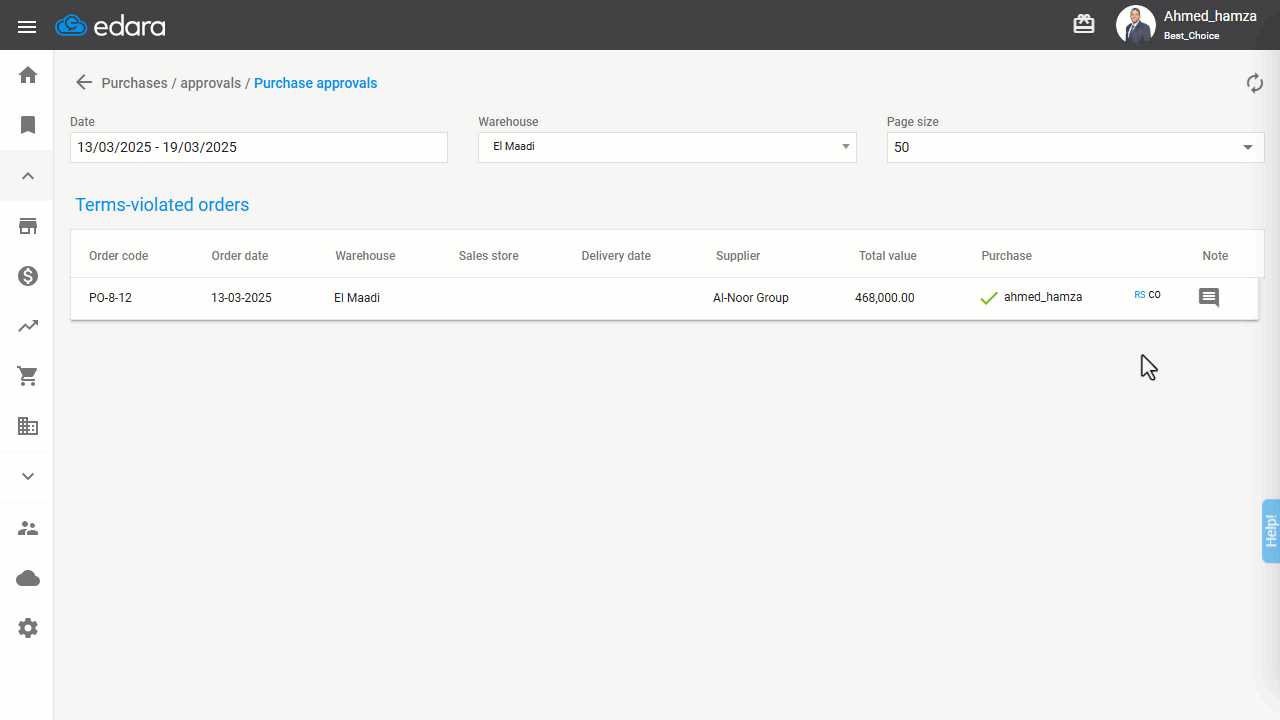1280x720 pixels.
Task: Click the RS tag in PO-8-12 row
Action: (1140, 295)
